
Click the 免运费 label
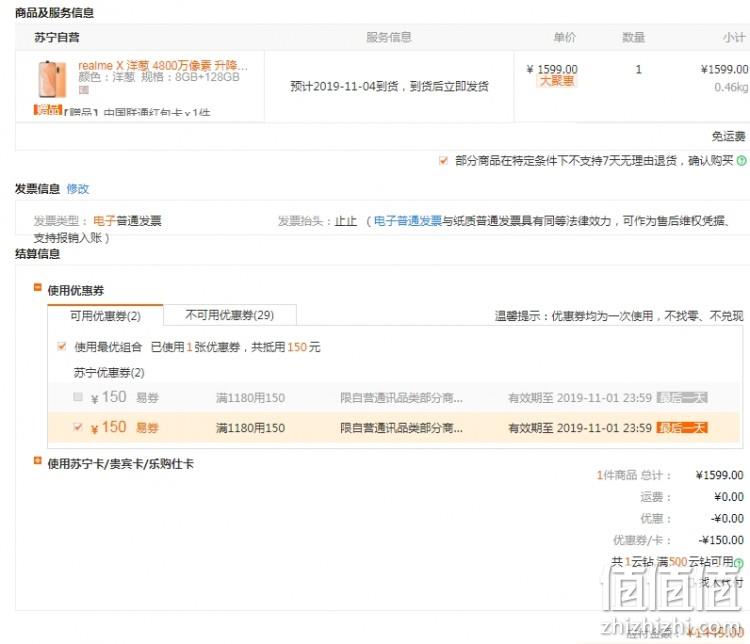pos(728,136)
